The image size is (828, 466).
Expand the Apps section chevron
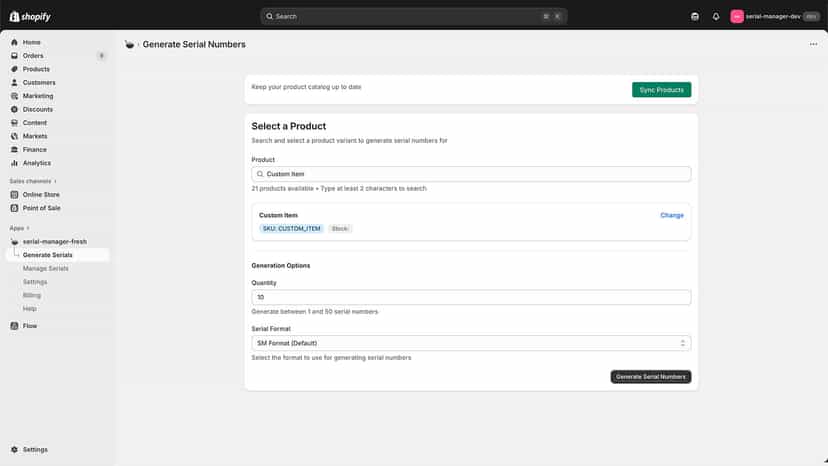pyautogui.click(x=27, y=228)
